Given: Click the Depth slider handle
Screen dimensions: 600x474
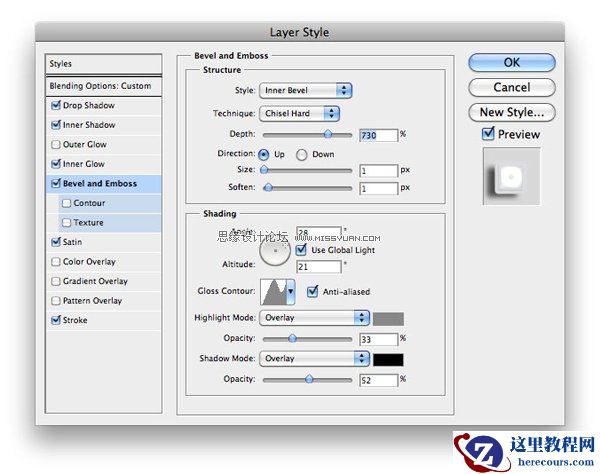Looking at the screenshot, I should [328, 134].
